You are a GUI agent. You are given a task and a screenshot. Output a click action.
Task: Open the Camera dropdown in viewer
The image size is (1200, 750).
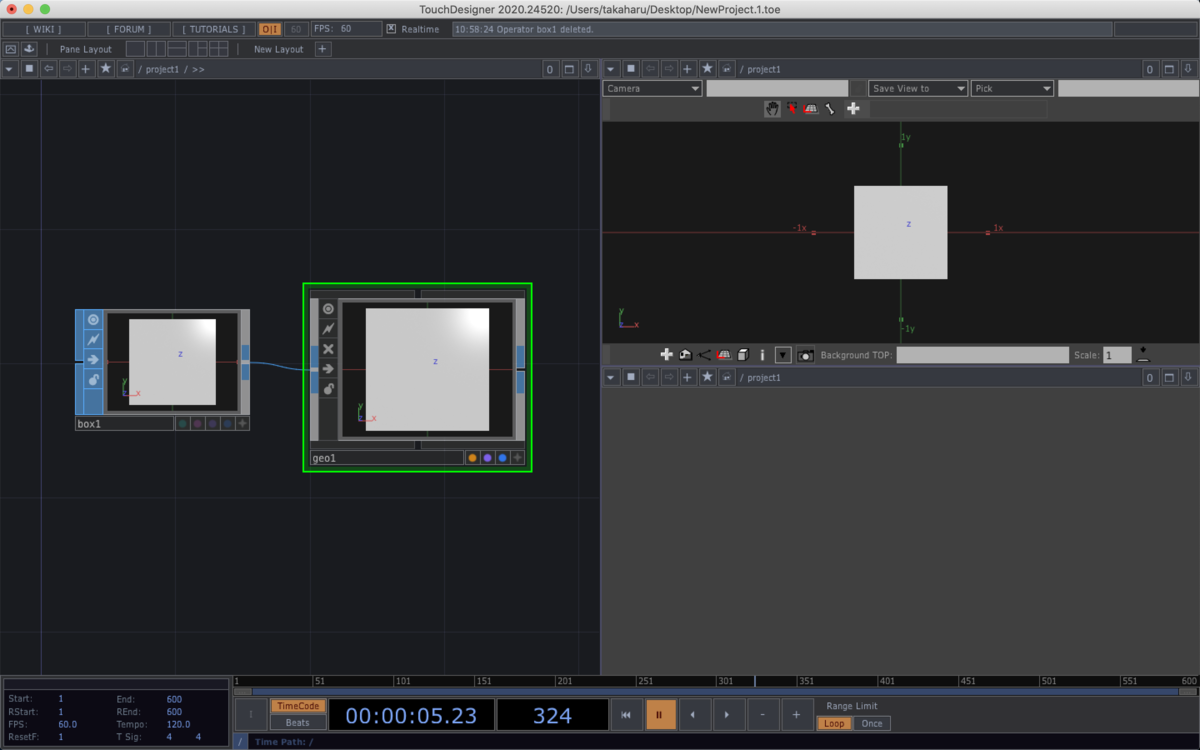click(653, 88)
